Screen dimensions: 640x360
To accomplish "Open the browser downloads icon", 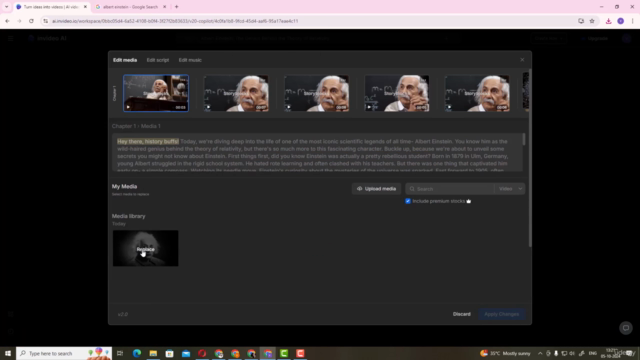I will (608, 21).
